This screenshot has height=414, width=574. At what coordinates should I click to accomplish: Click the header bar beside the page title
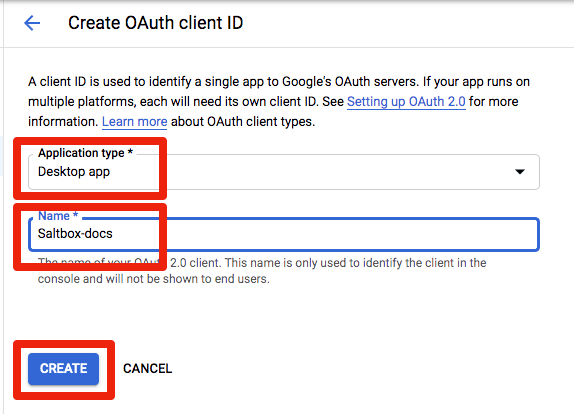pyautogui.click(x=403, y=23)
